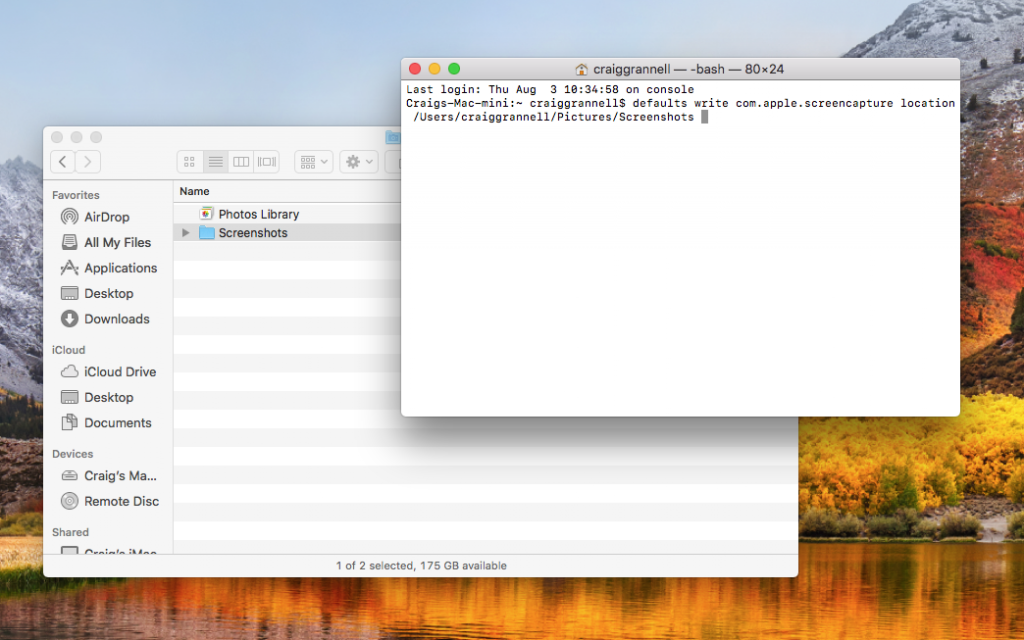Switch Finder to icon view
The width and height of the screenshot is (1024, 640).
pos(189,161)
